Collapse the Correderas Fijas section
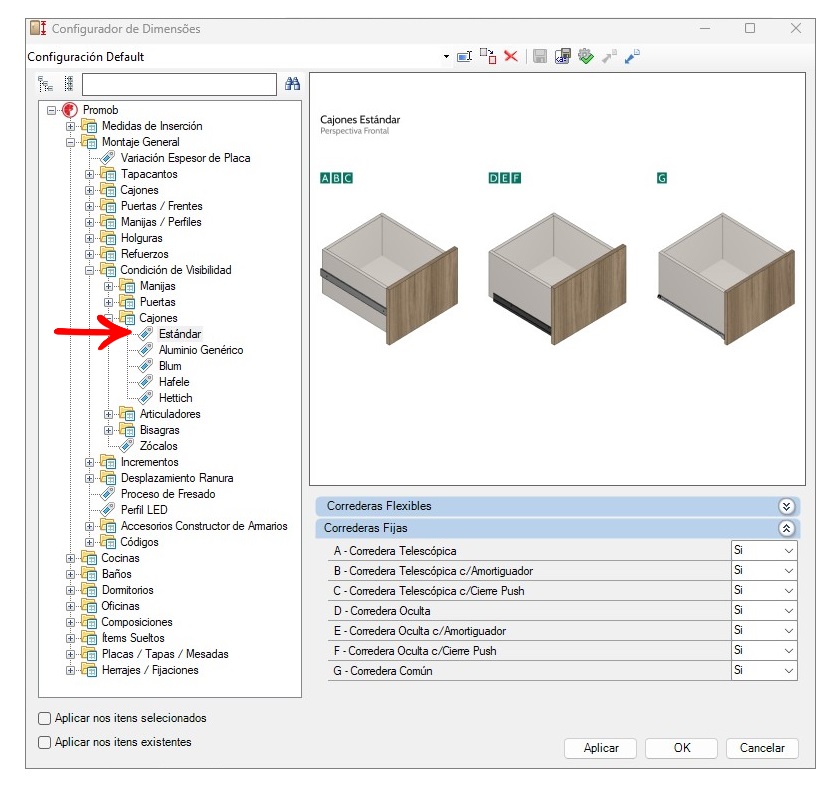This screenshot has height=787, width=831. pos(786,528)
